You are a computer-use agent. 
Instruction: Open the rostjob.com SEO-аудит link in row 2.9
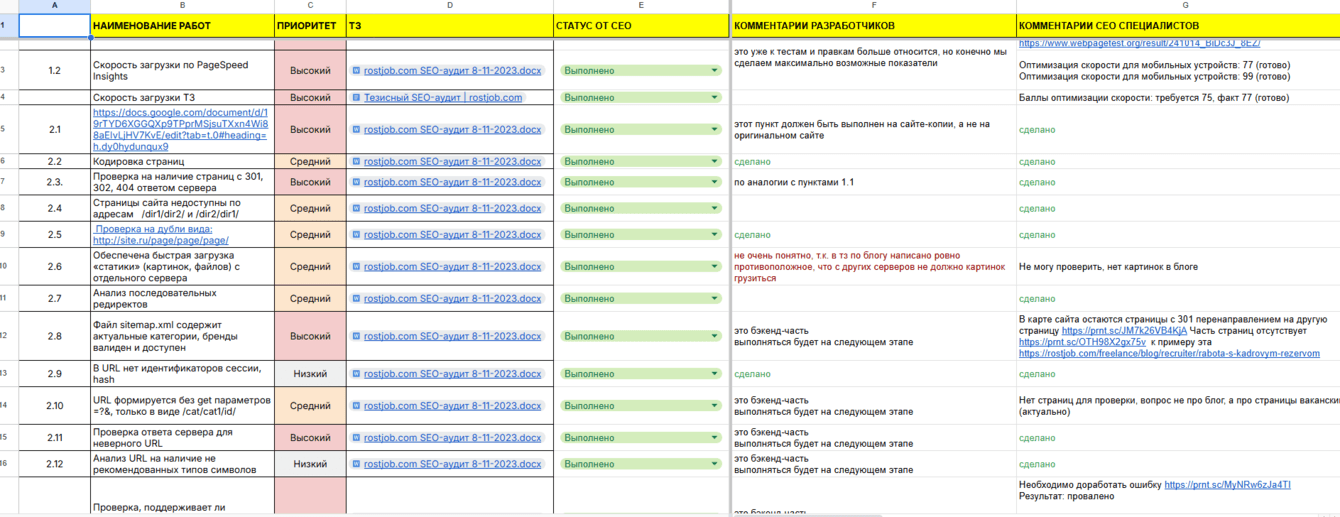(452, 374)
